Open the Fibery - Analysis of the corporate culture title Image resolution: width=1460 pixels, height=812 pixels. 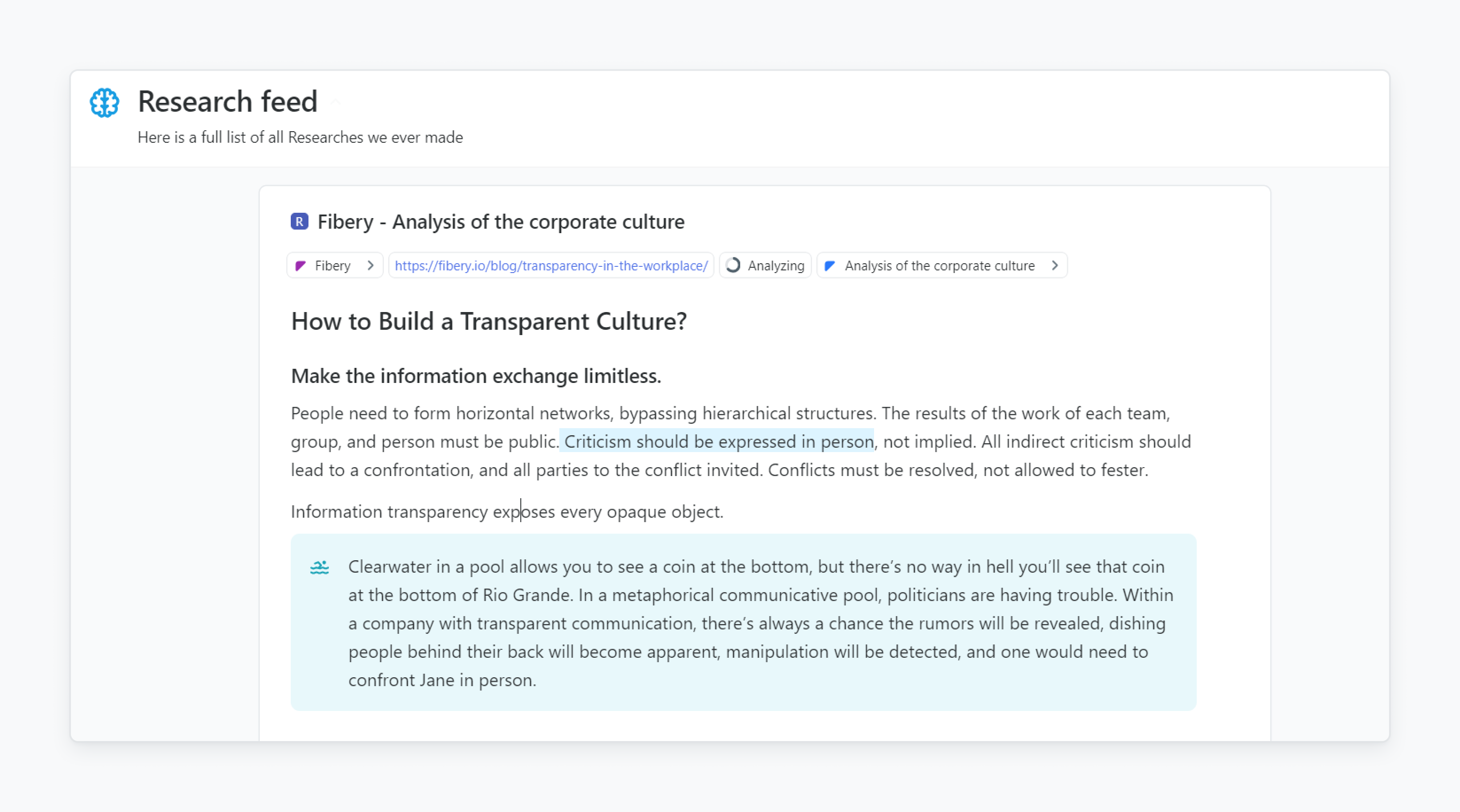(x=500, y=222)
